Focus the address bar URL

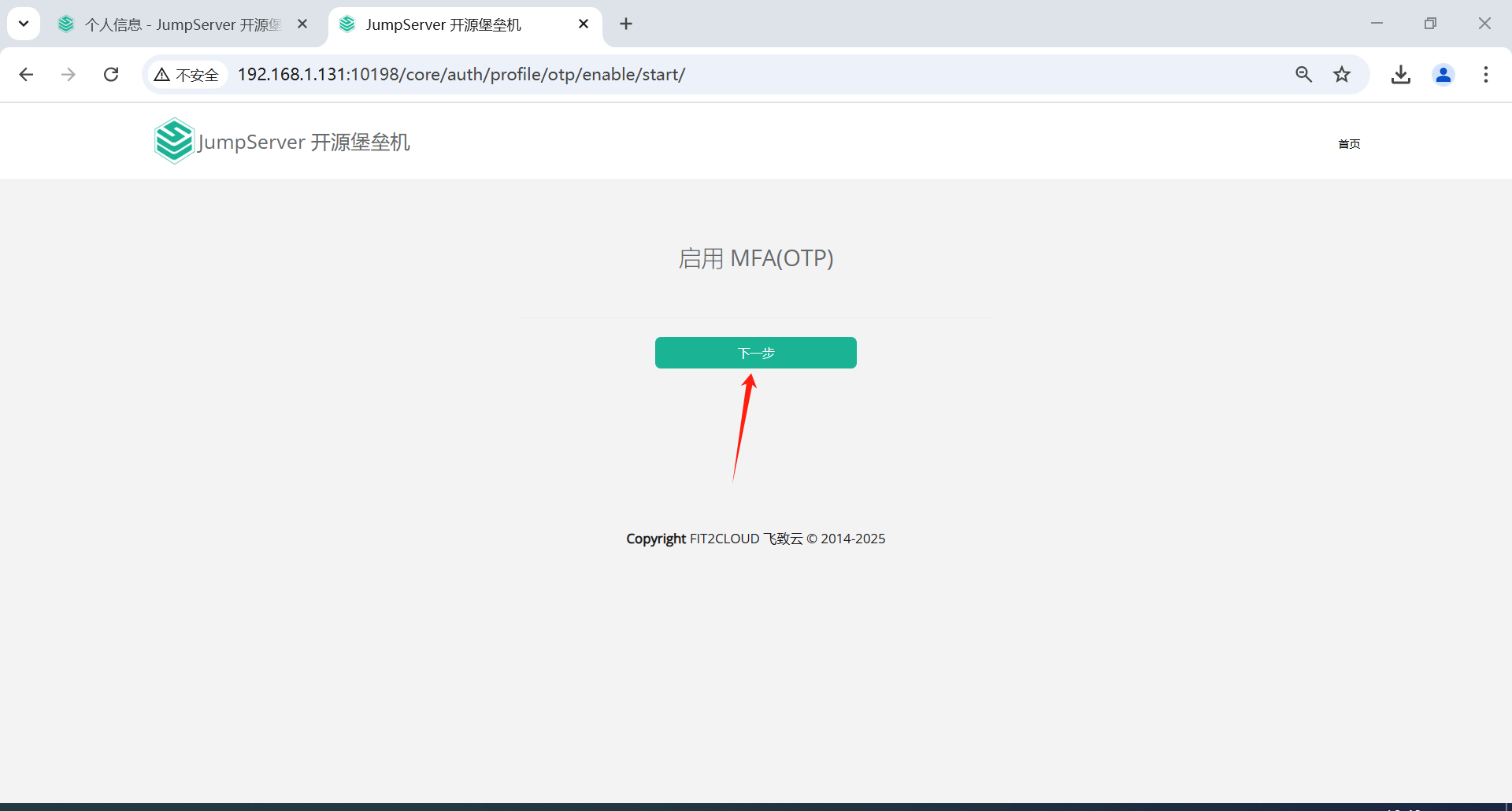point(461,74)
